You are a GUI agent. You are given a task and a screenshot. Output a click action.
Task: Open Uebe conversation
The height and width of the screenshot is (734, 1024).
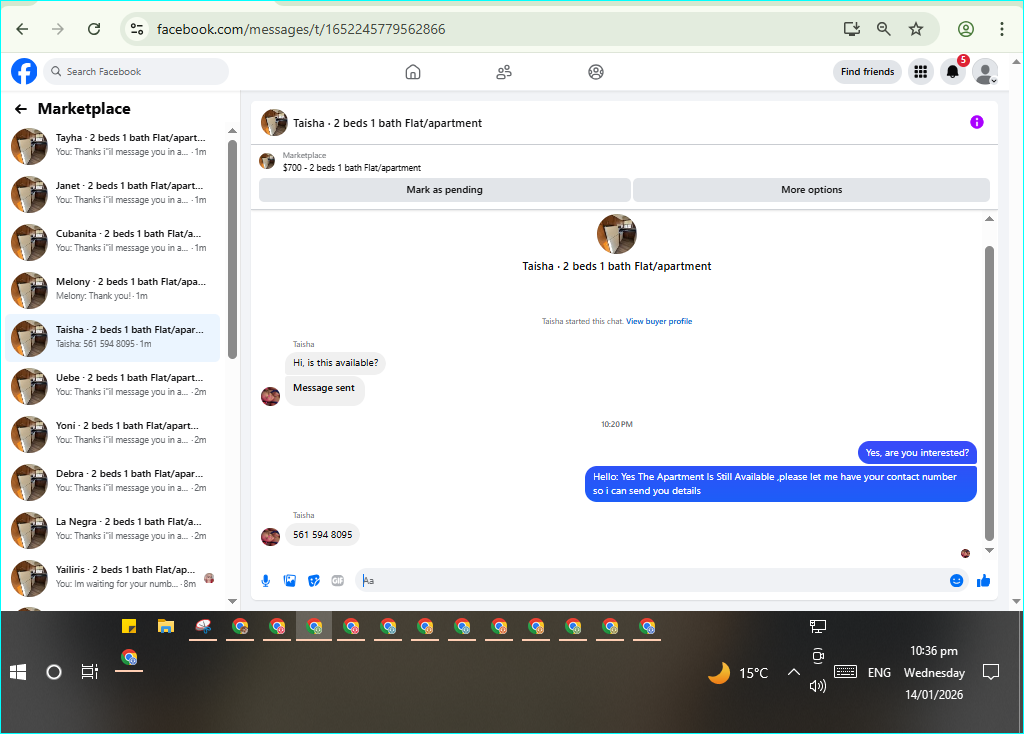pos(112,386)
